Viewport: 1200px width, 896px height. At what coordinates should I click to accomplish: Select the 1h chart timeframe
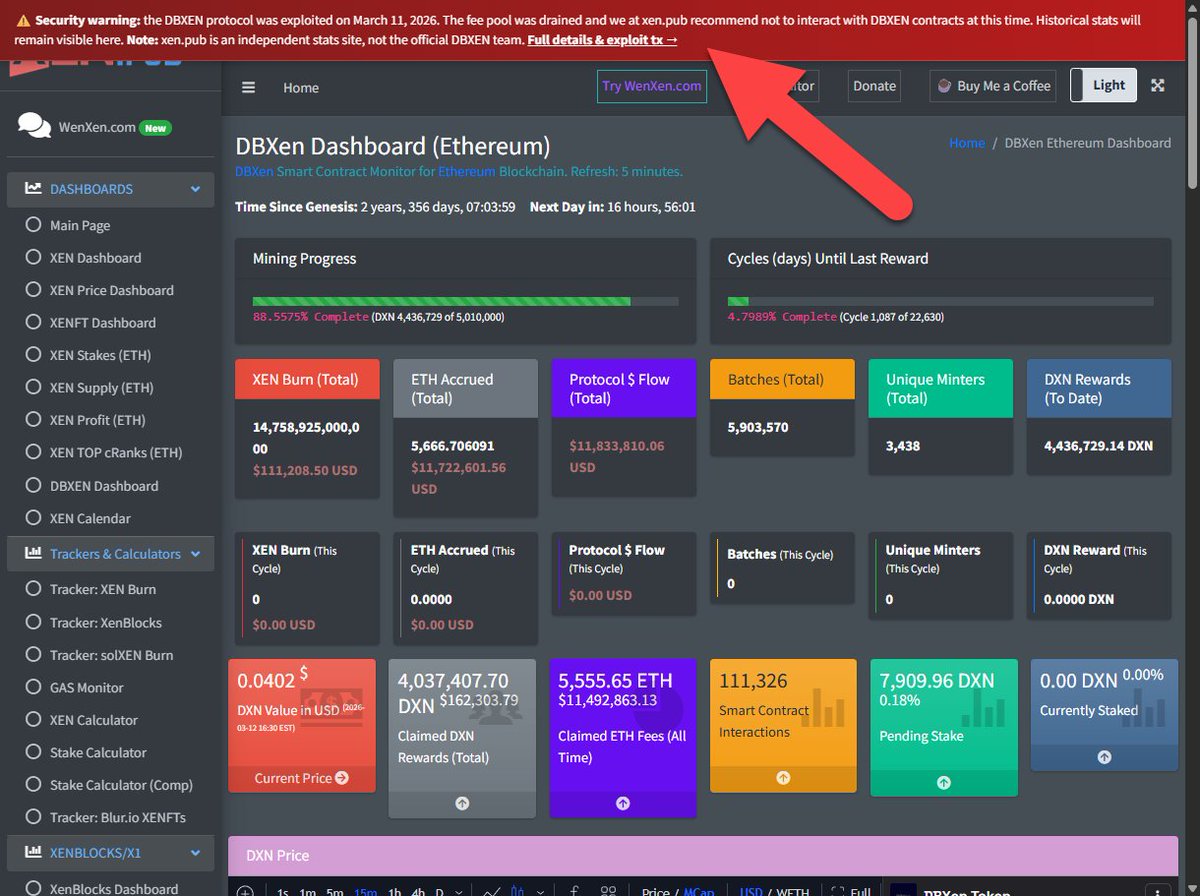[x=394, y=891]
